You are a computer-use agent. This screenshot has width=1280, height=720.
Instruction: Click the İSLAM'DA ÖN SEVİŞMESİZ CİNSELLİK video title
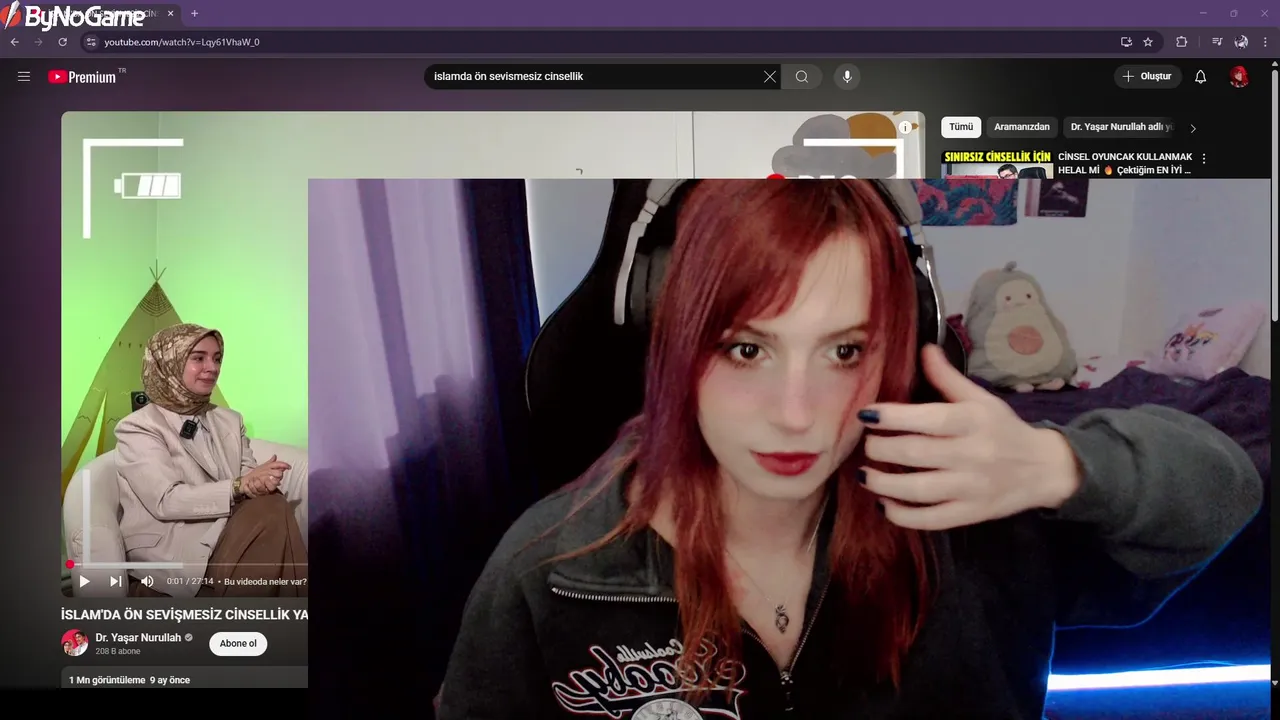pos(185,614)
